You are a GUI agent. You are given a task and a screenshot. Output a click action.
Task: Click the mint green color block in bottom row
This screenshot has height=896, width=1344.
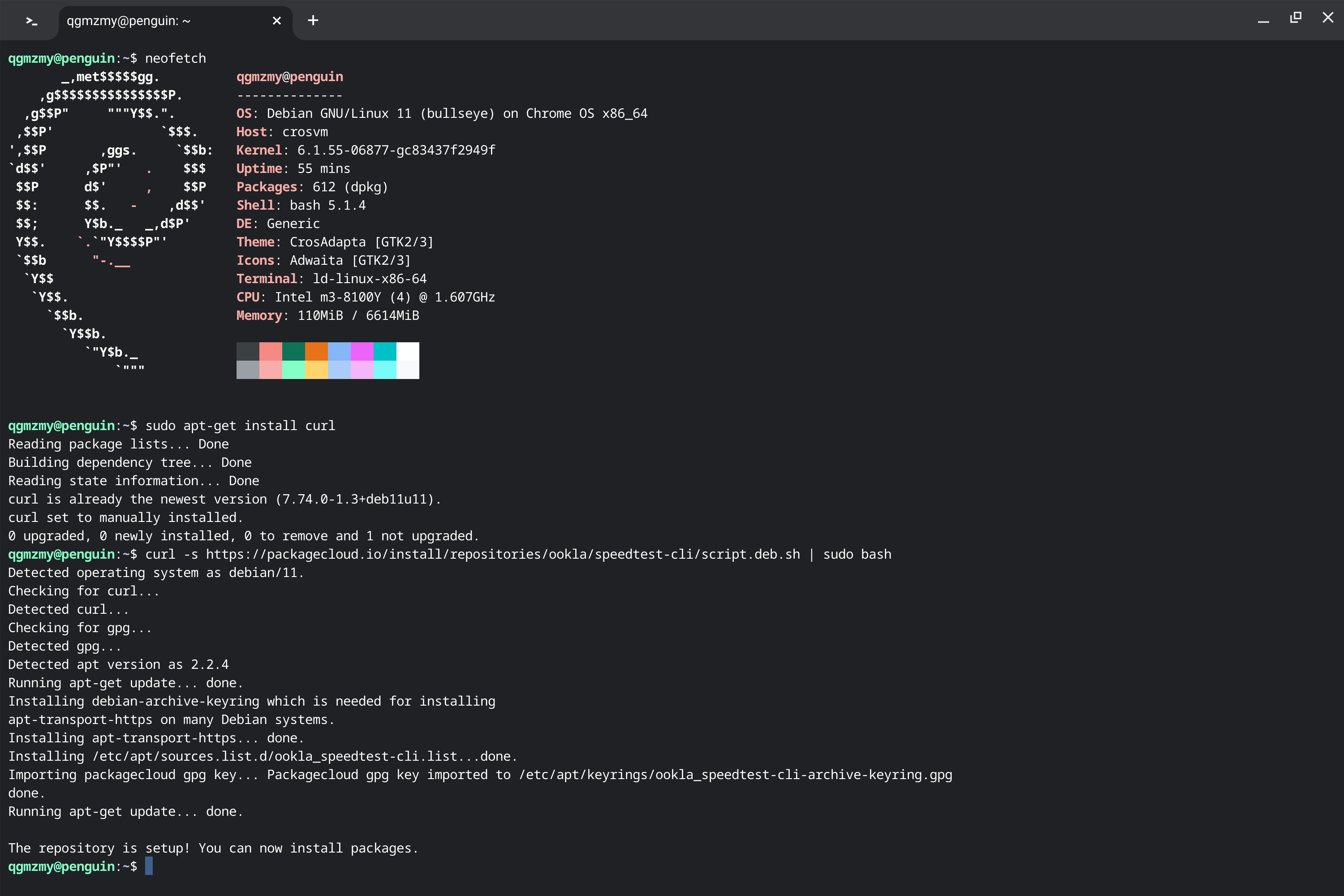pos(294,370)
